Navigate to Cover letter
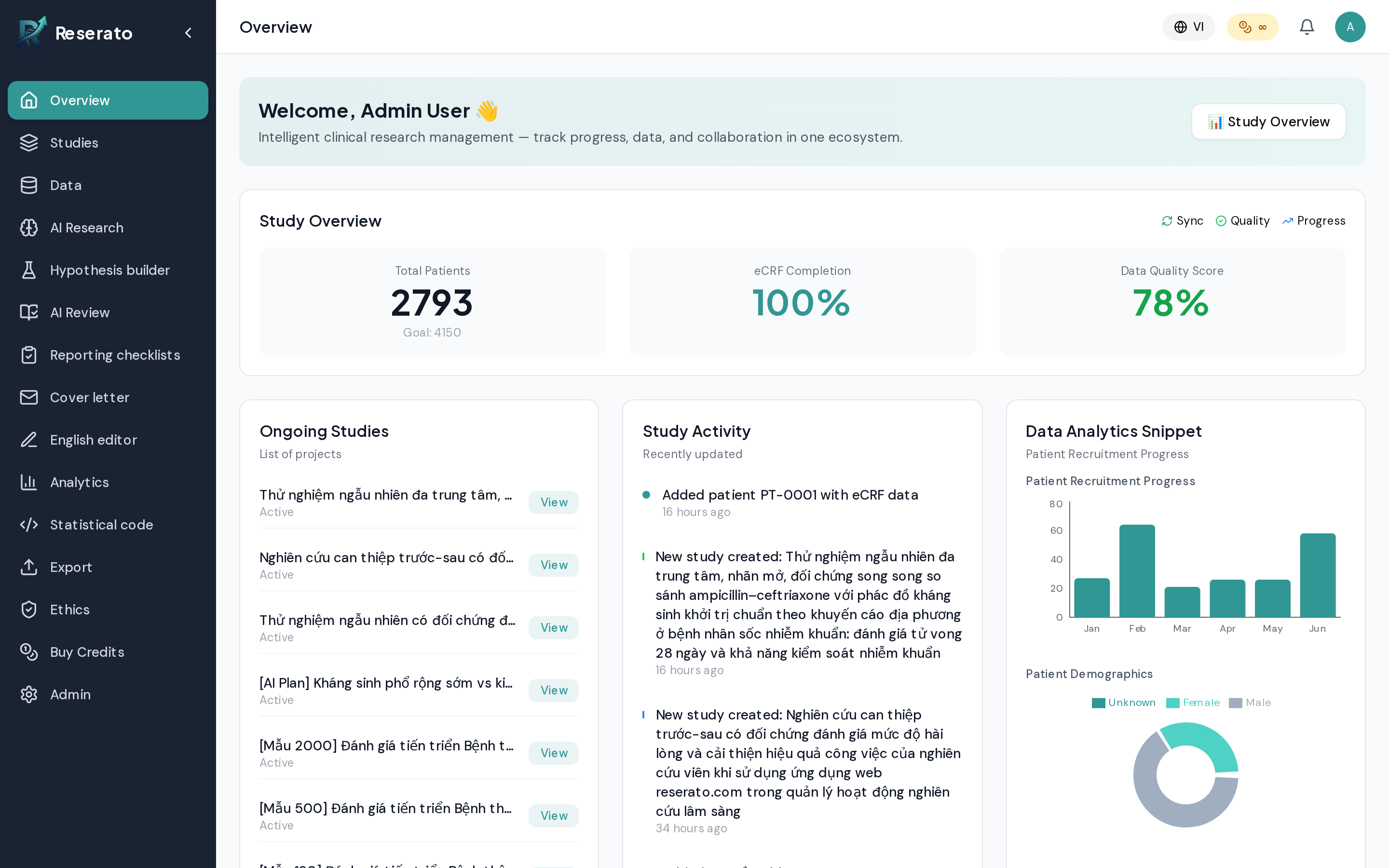Image resolution: width=1389 pixels, height=868 pixels. click(108, 397)
